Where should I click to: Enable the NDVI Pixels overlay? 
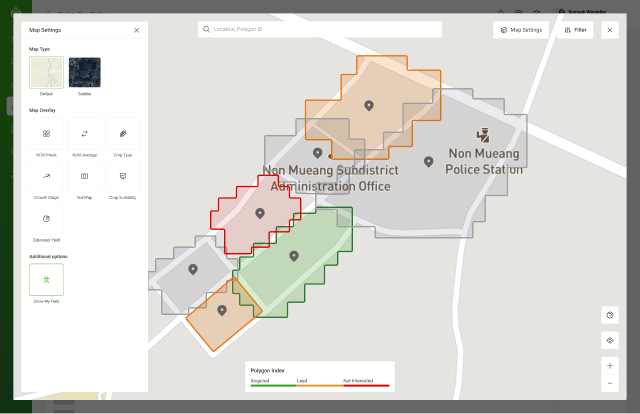click(47, 134)
